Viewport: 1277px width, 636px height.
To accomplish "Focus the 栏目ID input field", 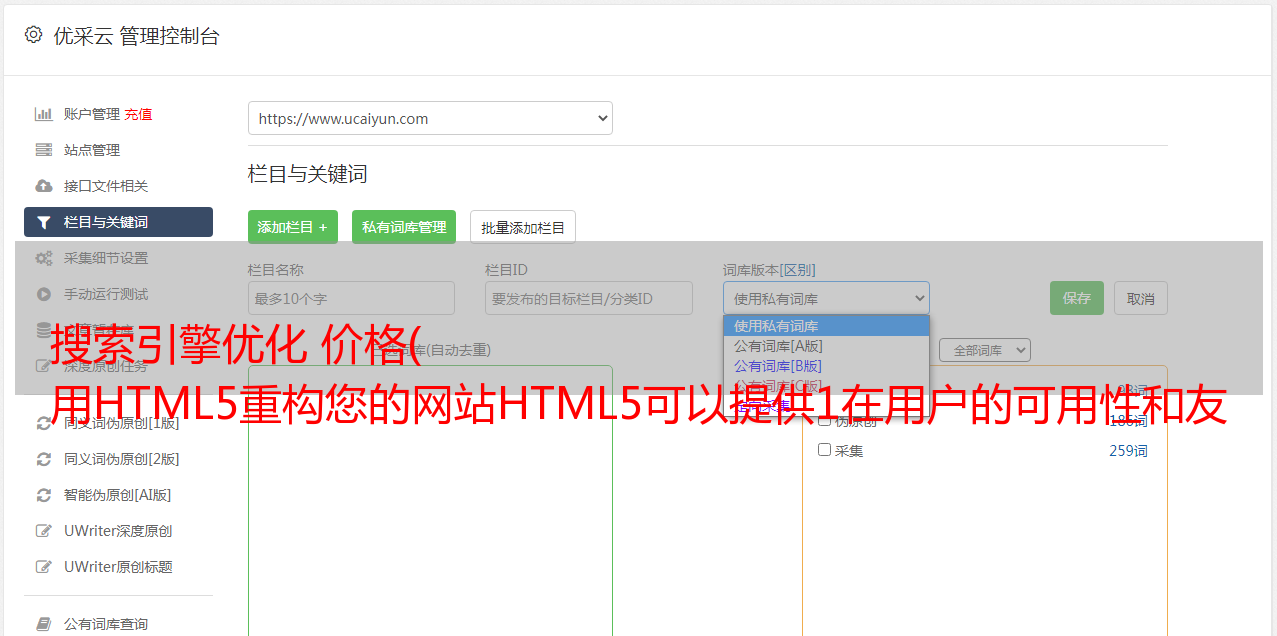I will coord(589,298).
